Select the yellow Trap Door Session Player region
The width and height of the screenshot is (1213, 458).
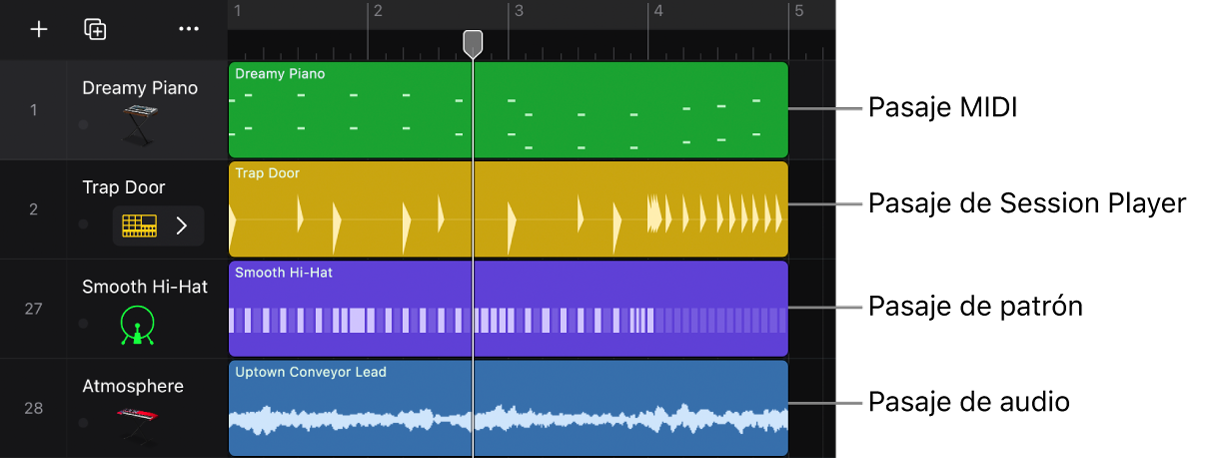(x=508, y=209)
